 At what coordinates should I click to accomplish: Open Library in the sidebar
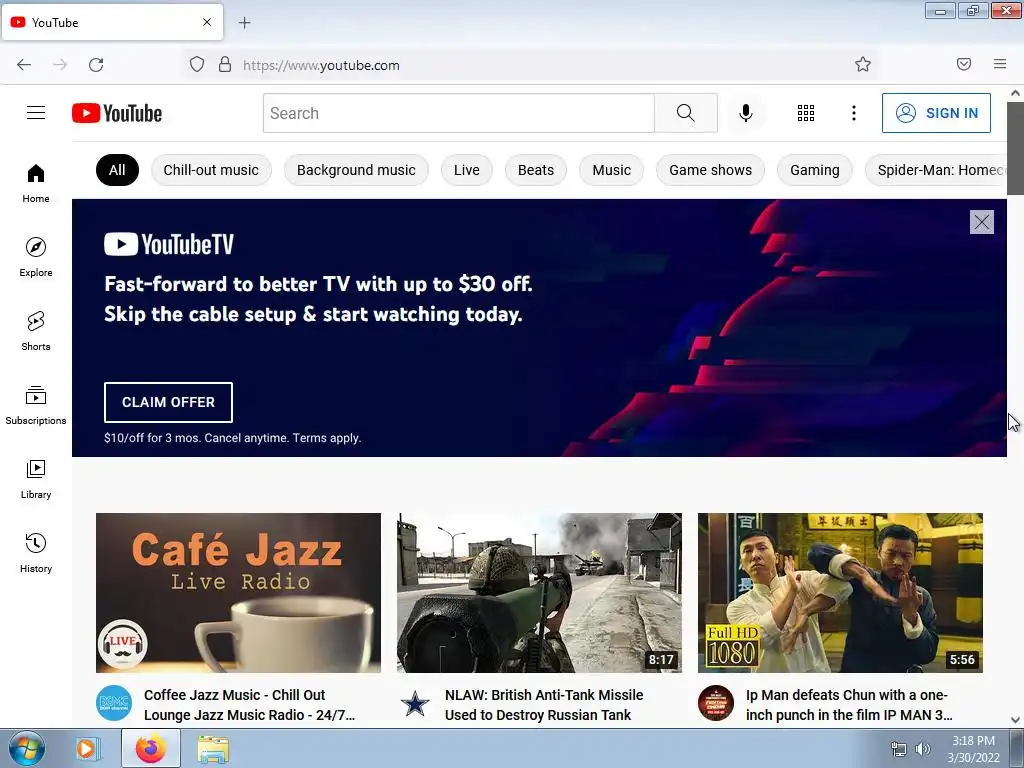tap(36, 479)
